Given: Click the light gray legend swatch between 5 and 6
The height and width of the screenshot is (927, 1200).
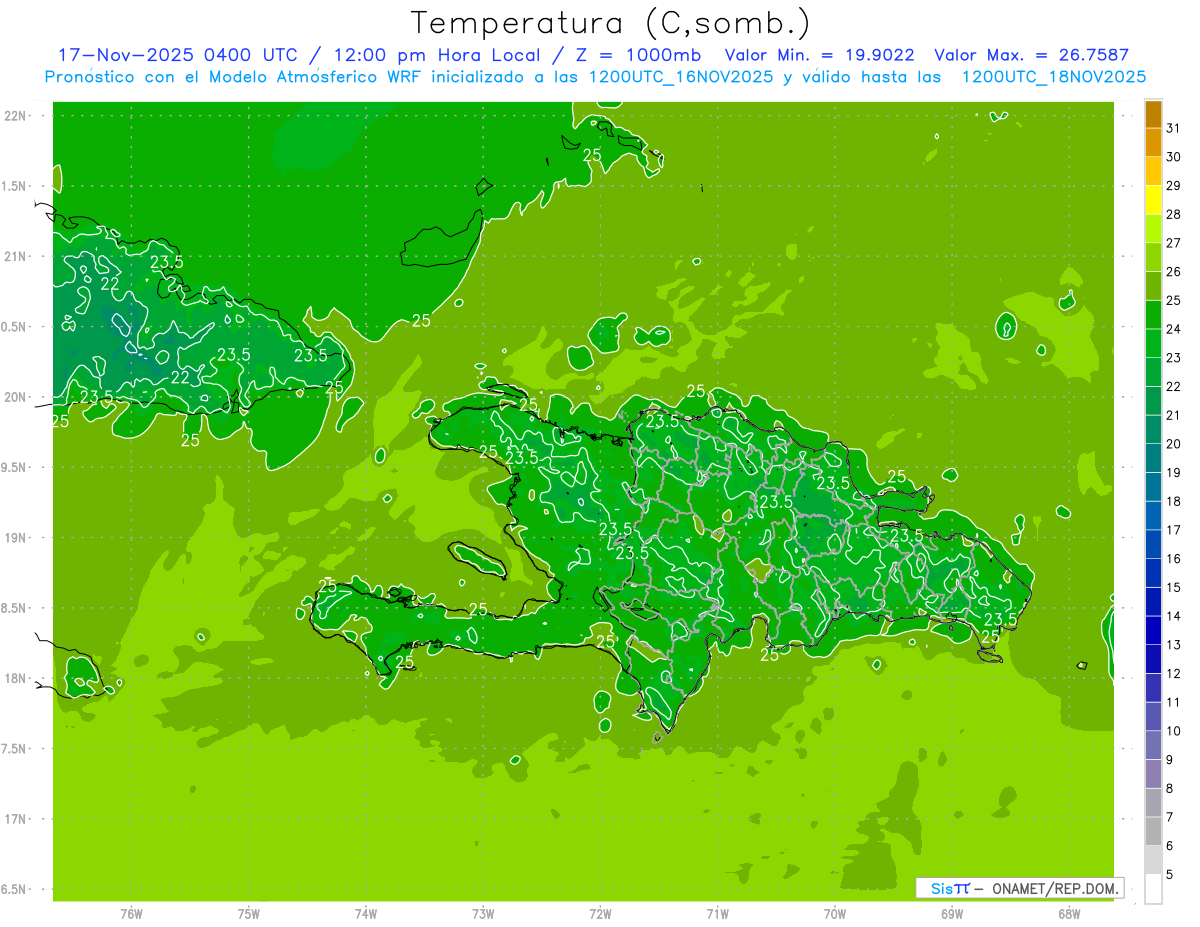Looking at the screenshot, I should [1153, 860].
